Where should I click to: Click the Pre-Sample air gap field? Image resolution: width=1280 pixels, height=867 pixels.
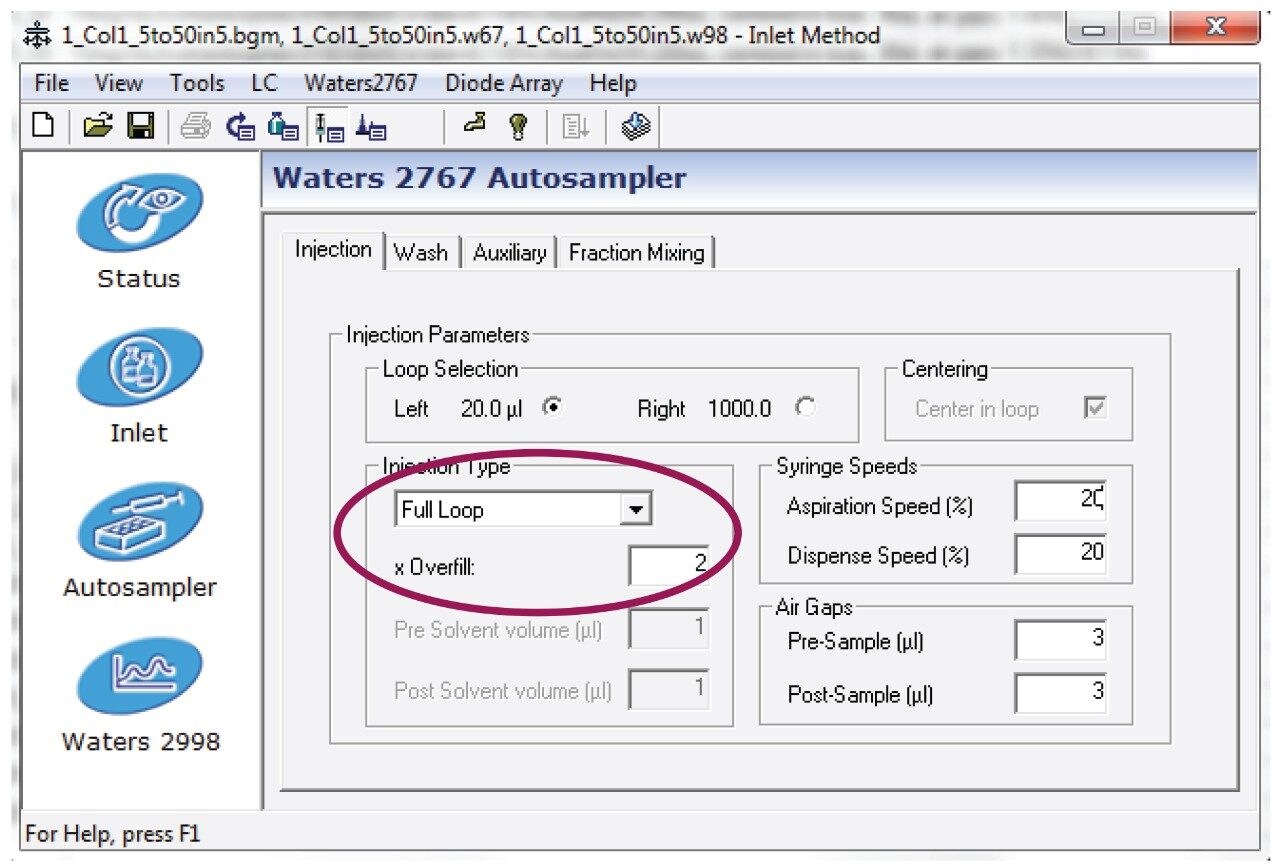[x=1061, y=640]
